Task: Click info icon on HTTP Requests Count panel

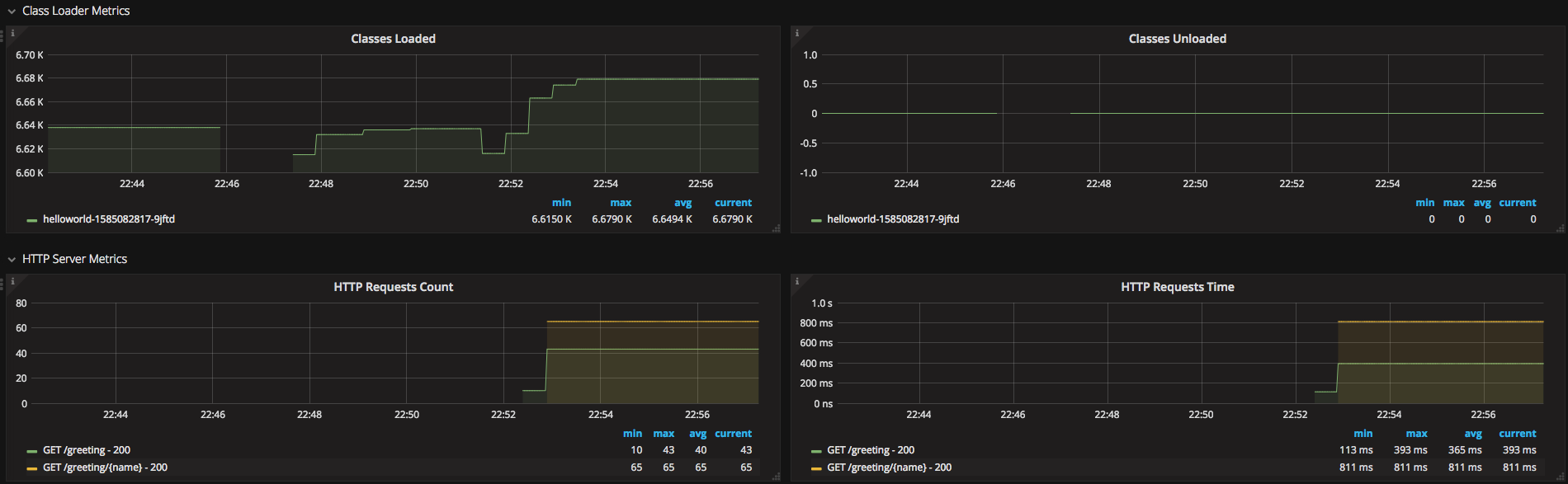Action: click(x=12, y=281)
